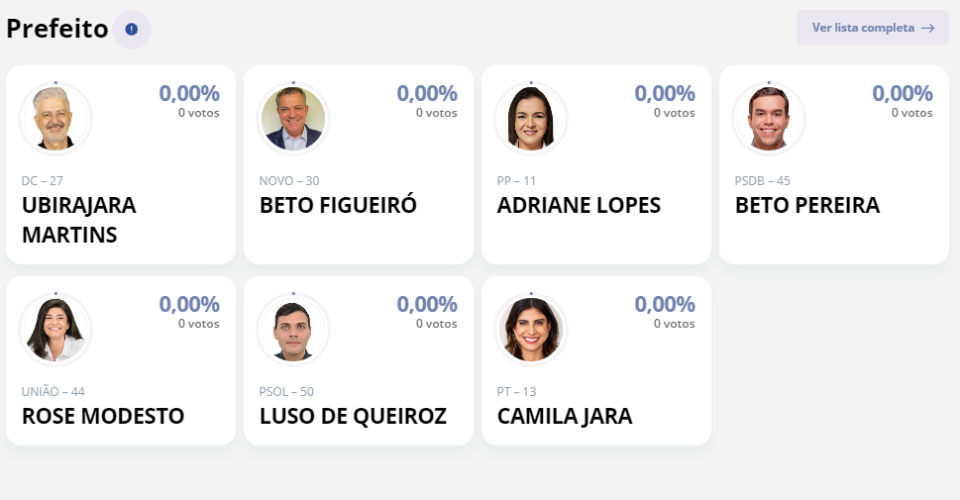Viewport: 960px width, 500px height.
Task: Open Beto Figueiró candidate photo
Action: pyautogui.click(x=293, y=118)
